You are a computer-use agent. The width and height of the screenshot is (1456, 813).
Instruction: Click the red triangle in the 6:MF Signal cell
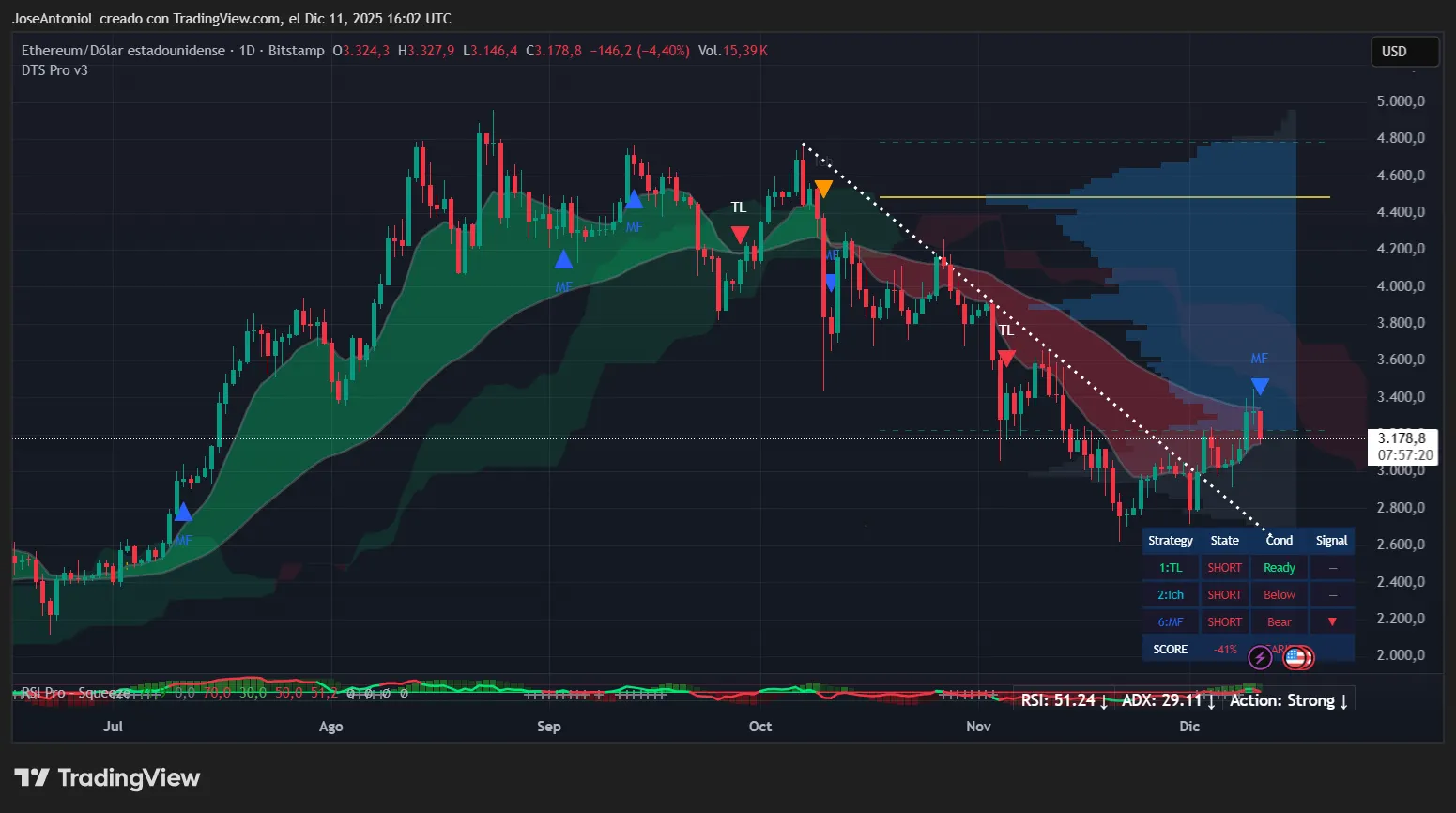1330,621
